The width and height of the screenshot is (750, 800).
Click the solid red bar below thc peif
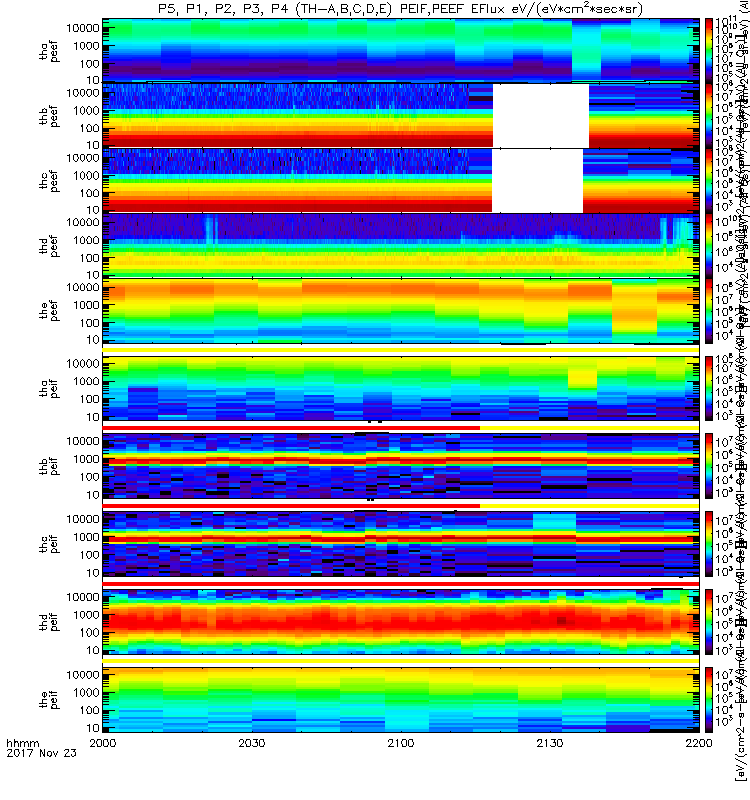pyautogui.click(x=401, y=583)
